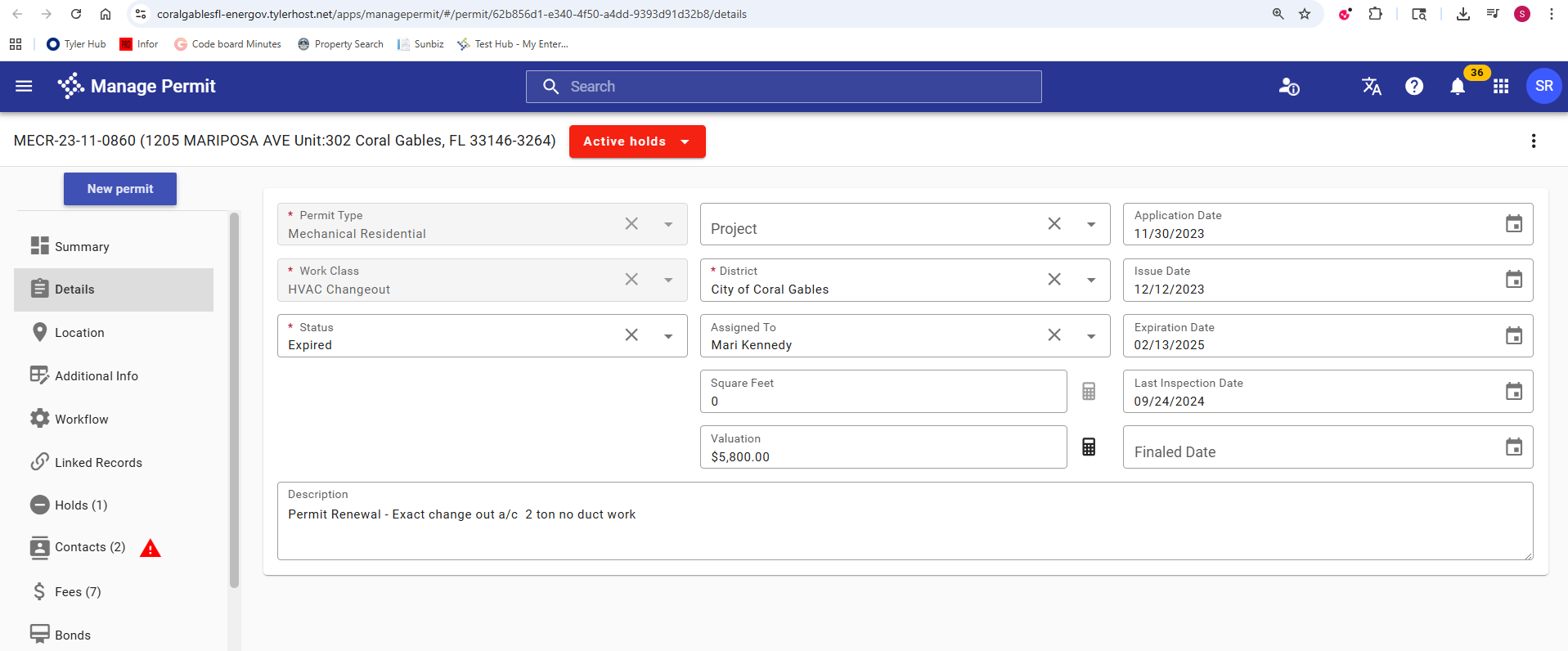Open the Expiration Date calendar picker
The height and width of the screenshot is (651, 1568).
[x=1513, y=336]
